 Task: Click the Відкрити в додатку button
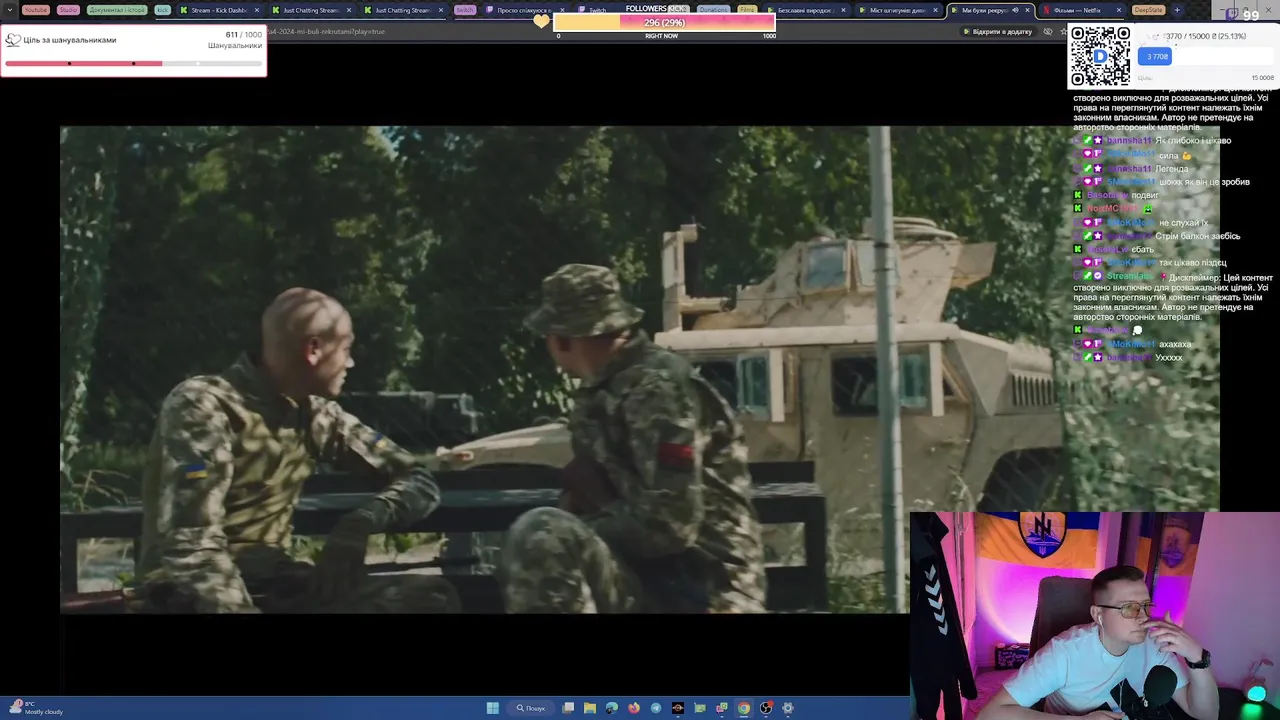997,31
